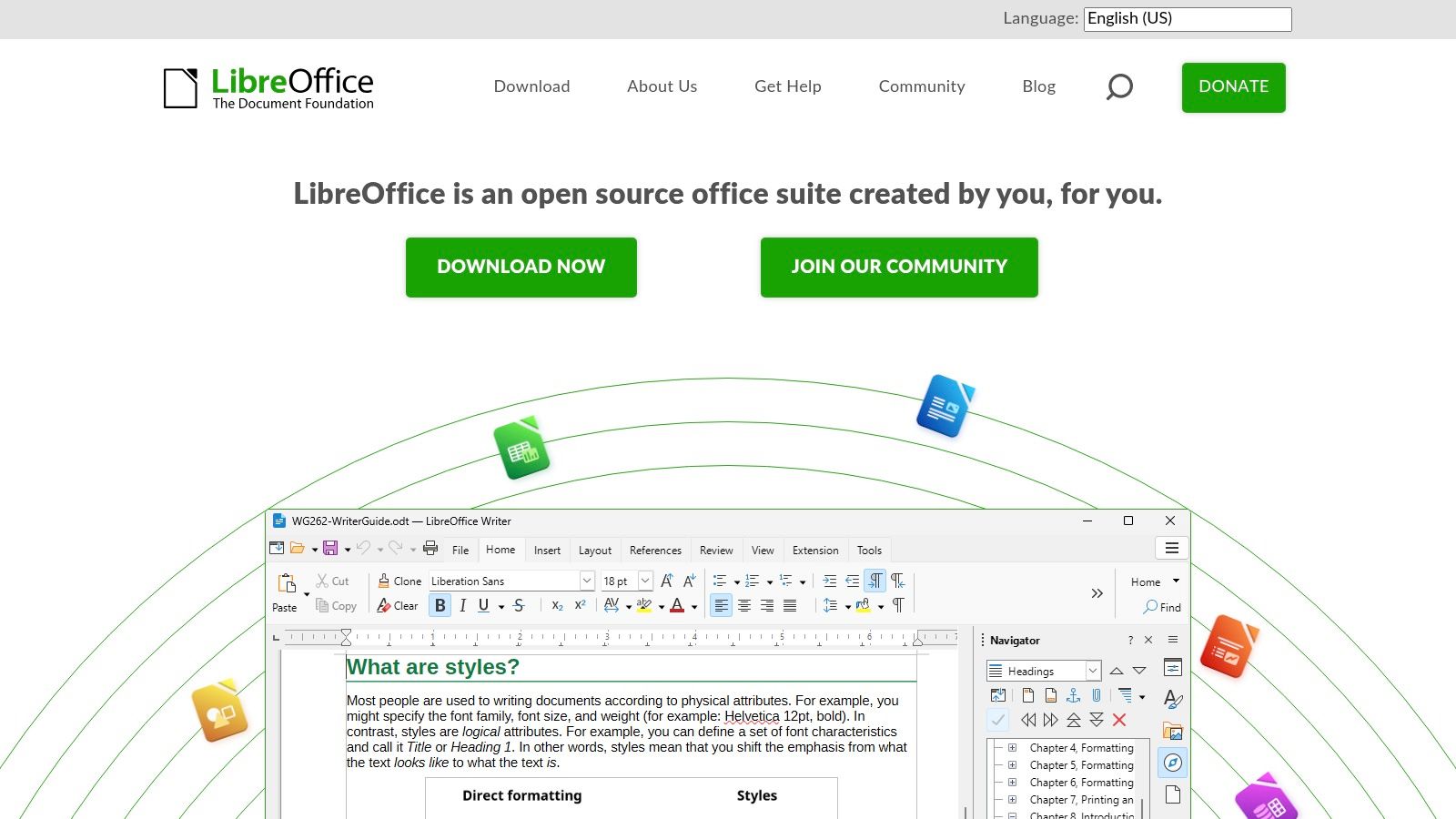The height and width of the screenshot is (819, 1456).
Task: Toggle Strikethrough formatting in Writer
Action: [x=519, y=605]
